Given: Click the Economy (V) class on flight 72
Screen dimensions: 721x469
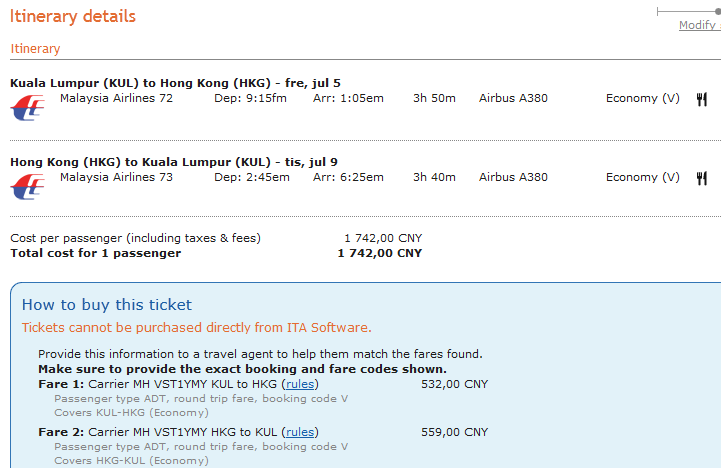Looking at the screenshot, I should pyautogui.click(x=642, y=98).
